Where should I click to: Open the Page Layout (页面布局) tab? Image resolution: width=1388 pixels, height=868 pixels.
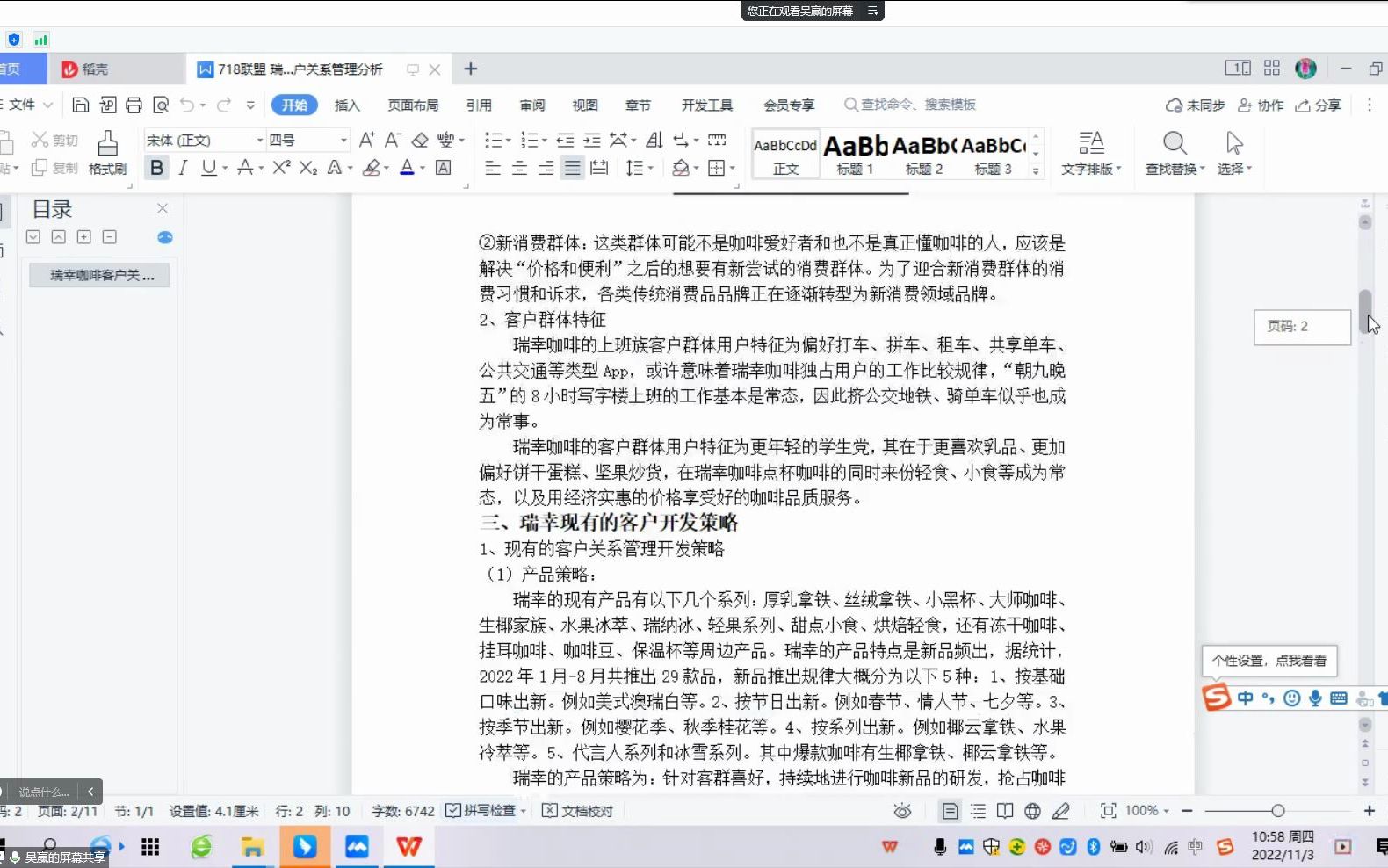(413, 105)
